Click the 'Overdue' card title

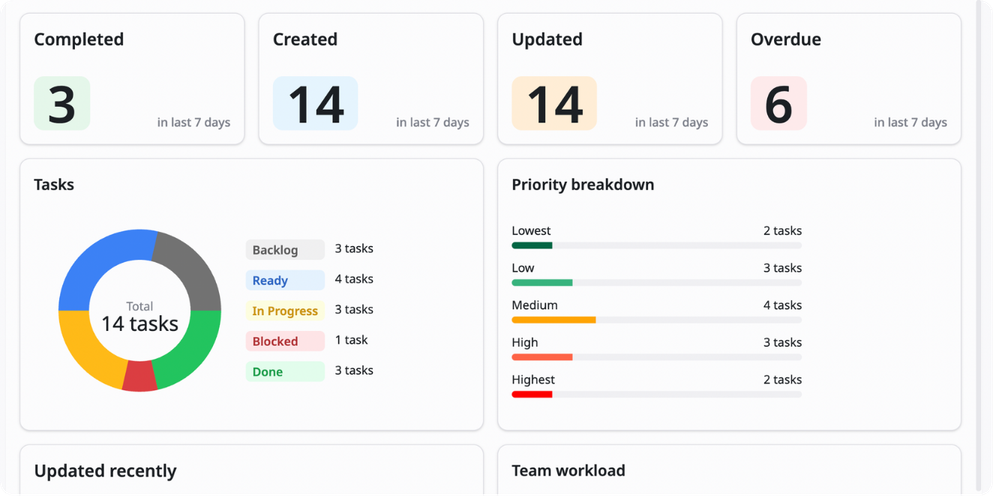(x=785, y=39)
